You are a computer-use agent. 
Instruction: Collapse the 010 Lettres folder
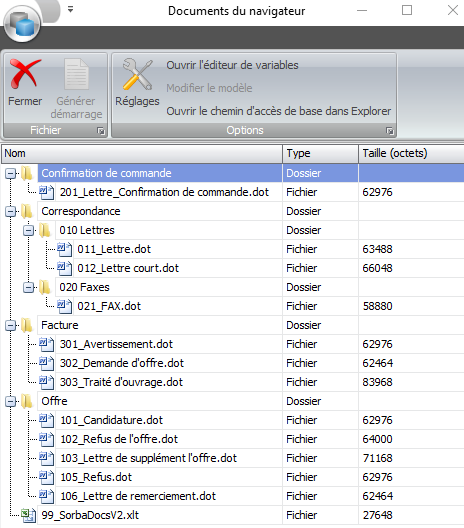click(29, 230)
